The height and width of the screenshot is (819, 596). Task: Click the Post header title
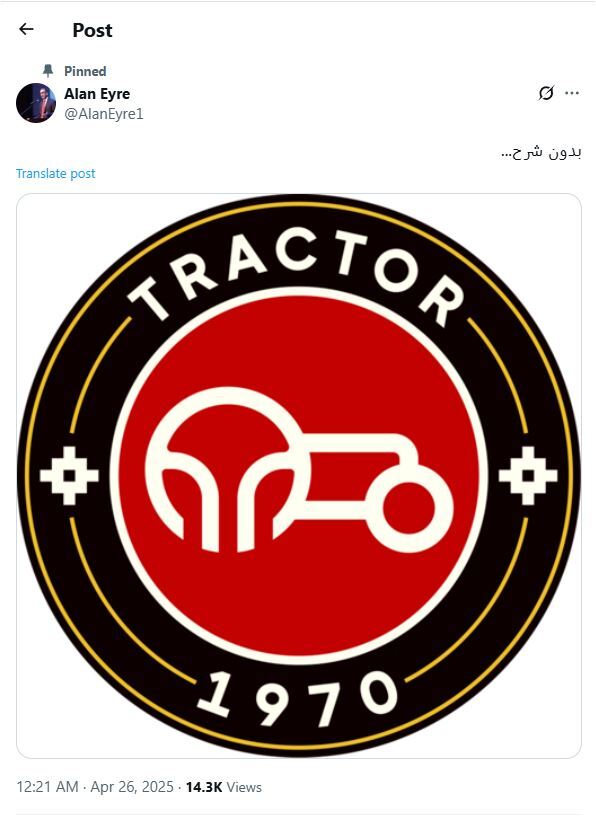tap(92, 30)
